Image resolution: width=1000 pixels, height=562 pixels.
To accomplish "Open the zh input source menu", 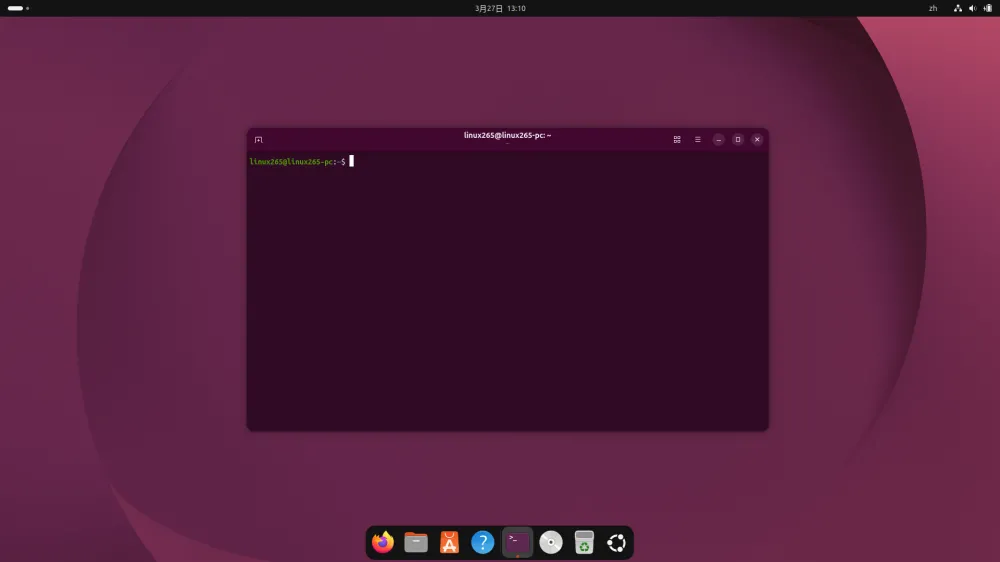I will (x=933, y=8).
